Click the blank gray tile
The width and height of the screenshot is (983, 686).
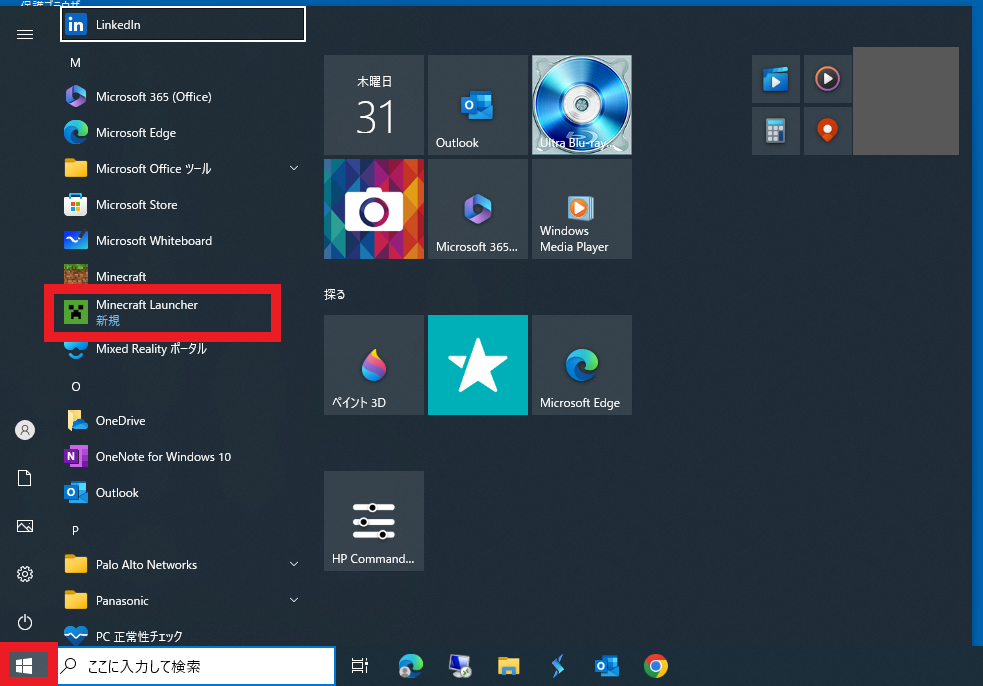tap(906, 101)
